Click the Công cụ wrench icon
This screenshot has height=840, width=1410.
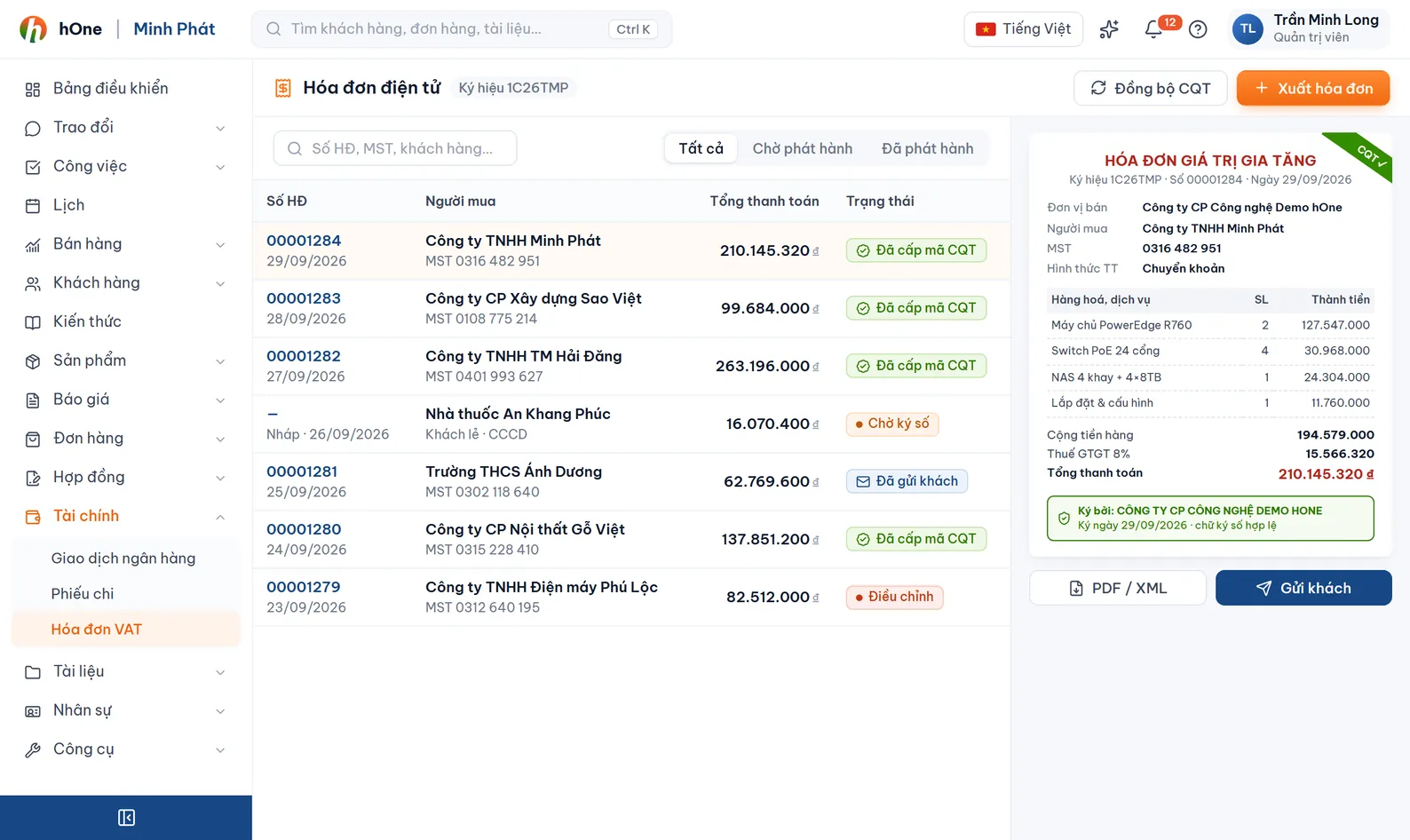tap(33, 750)
